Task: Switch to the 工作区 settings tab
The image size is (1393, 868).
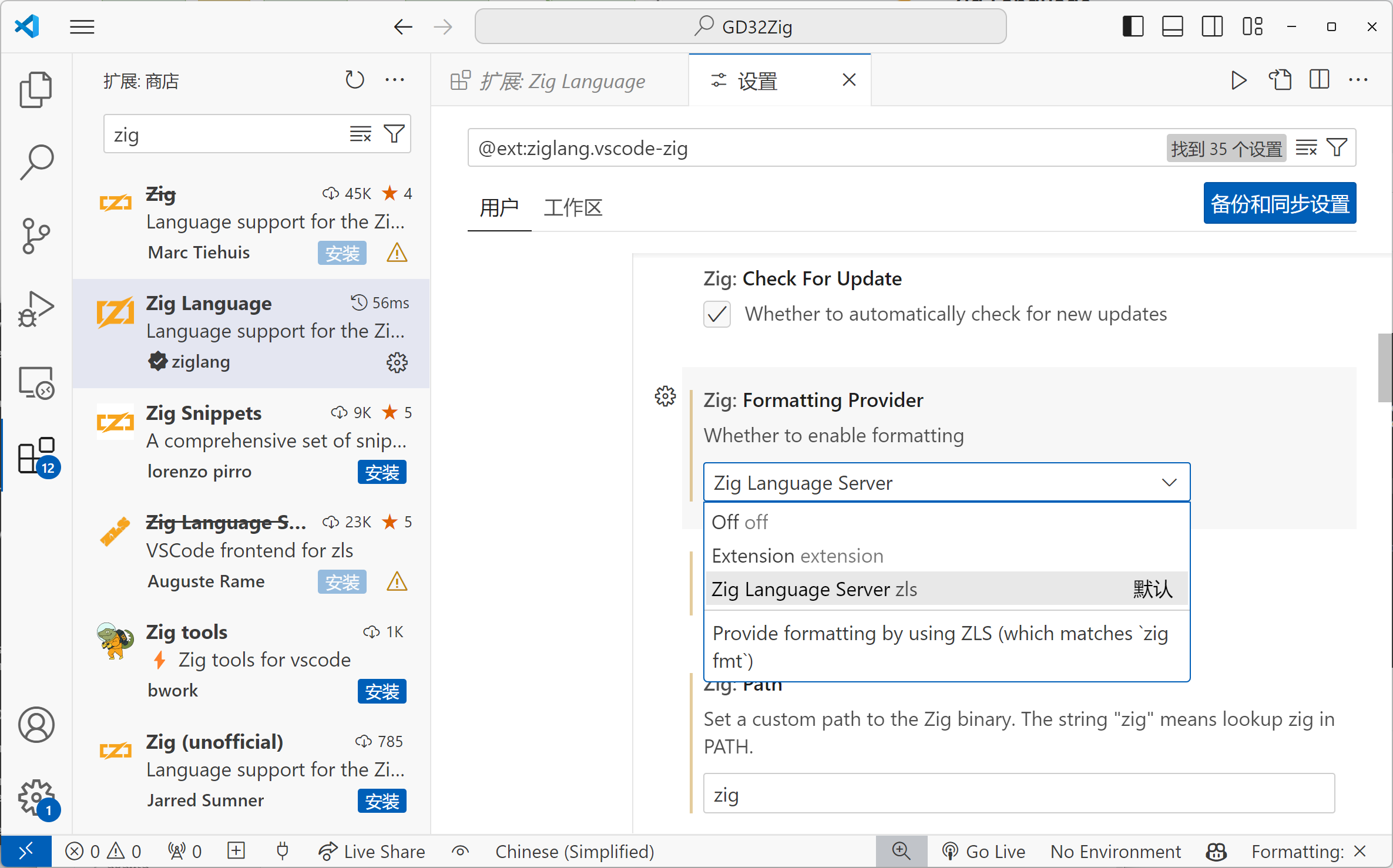Action: 572,207
